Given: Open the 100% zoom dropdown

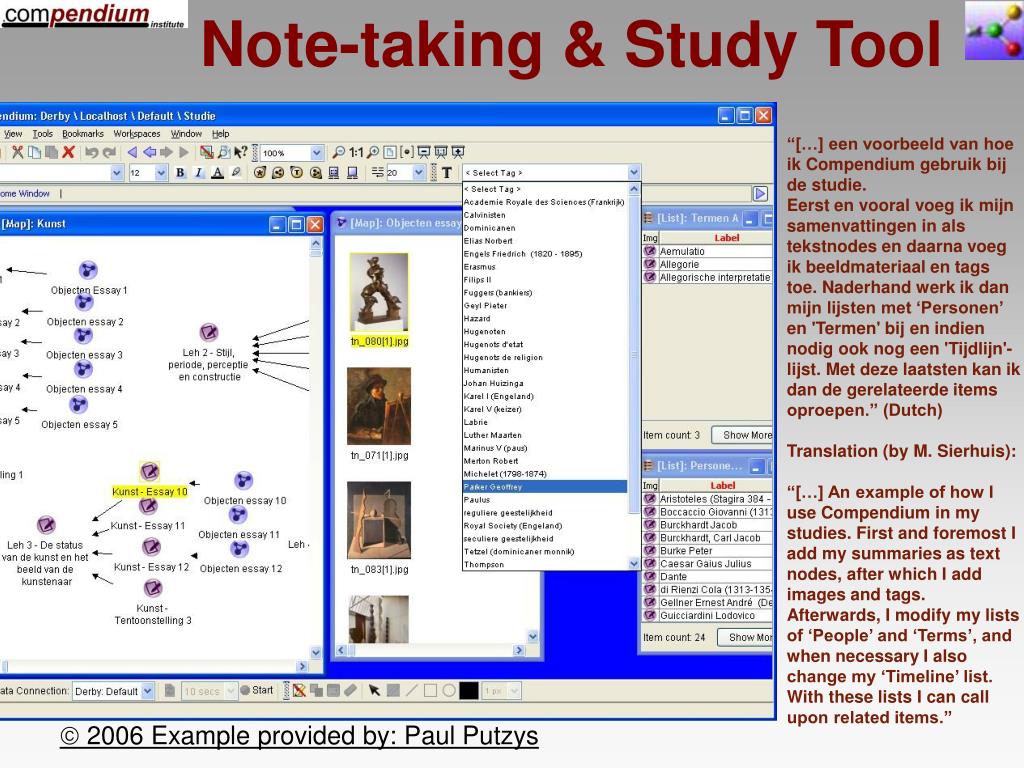Looking at the screenshot, I should (317, 153).
